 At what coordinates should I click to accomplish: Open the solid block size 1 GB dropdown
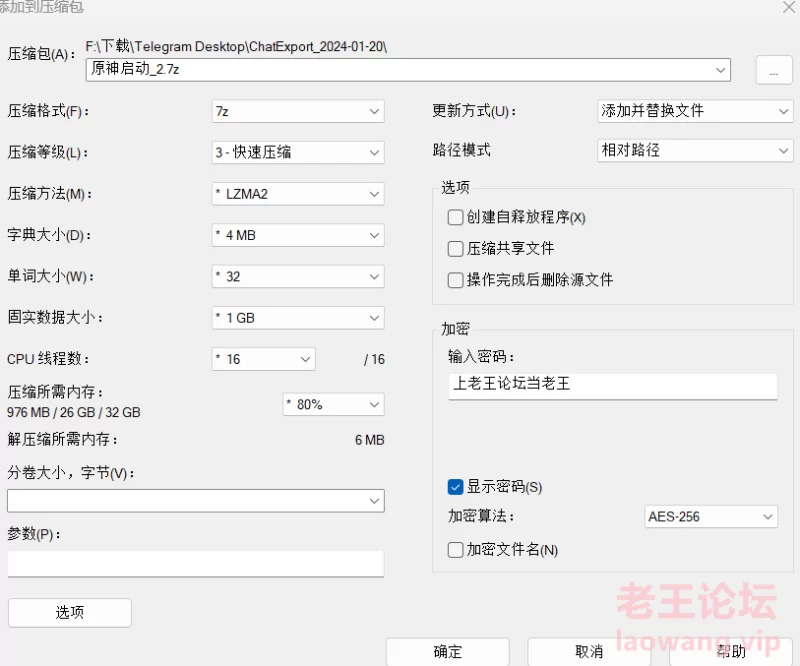click(x=298, y=318)
